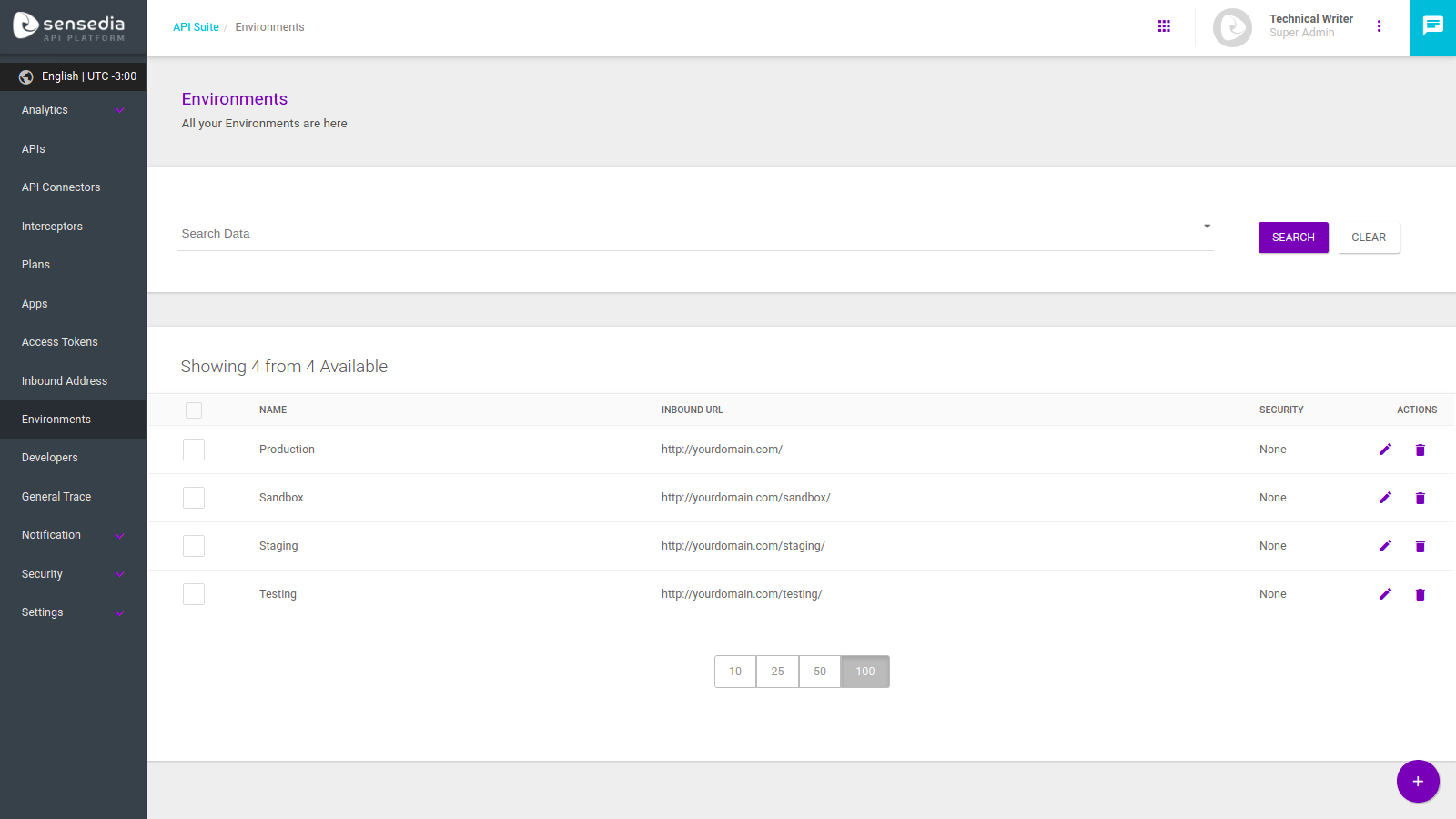Open the user options three-dot menu
Viewport: 1456px width, 819px height.
tap(1379, 26)
